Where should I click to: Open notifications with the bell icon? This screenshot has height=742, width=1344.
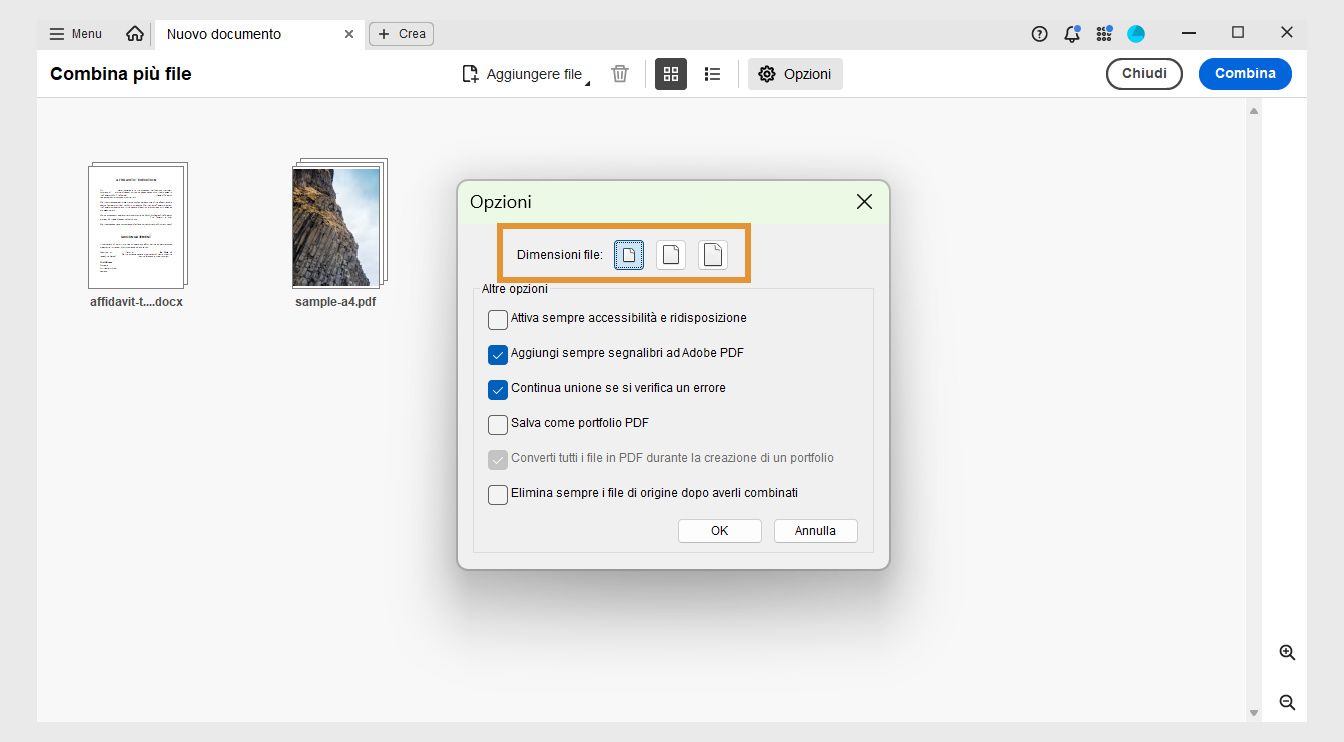pyautogui.click(x=1071, y=33)
